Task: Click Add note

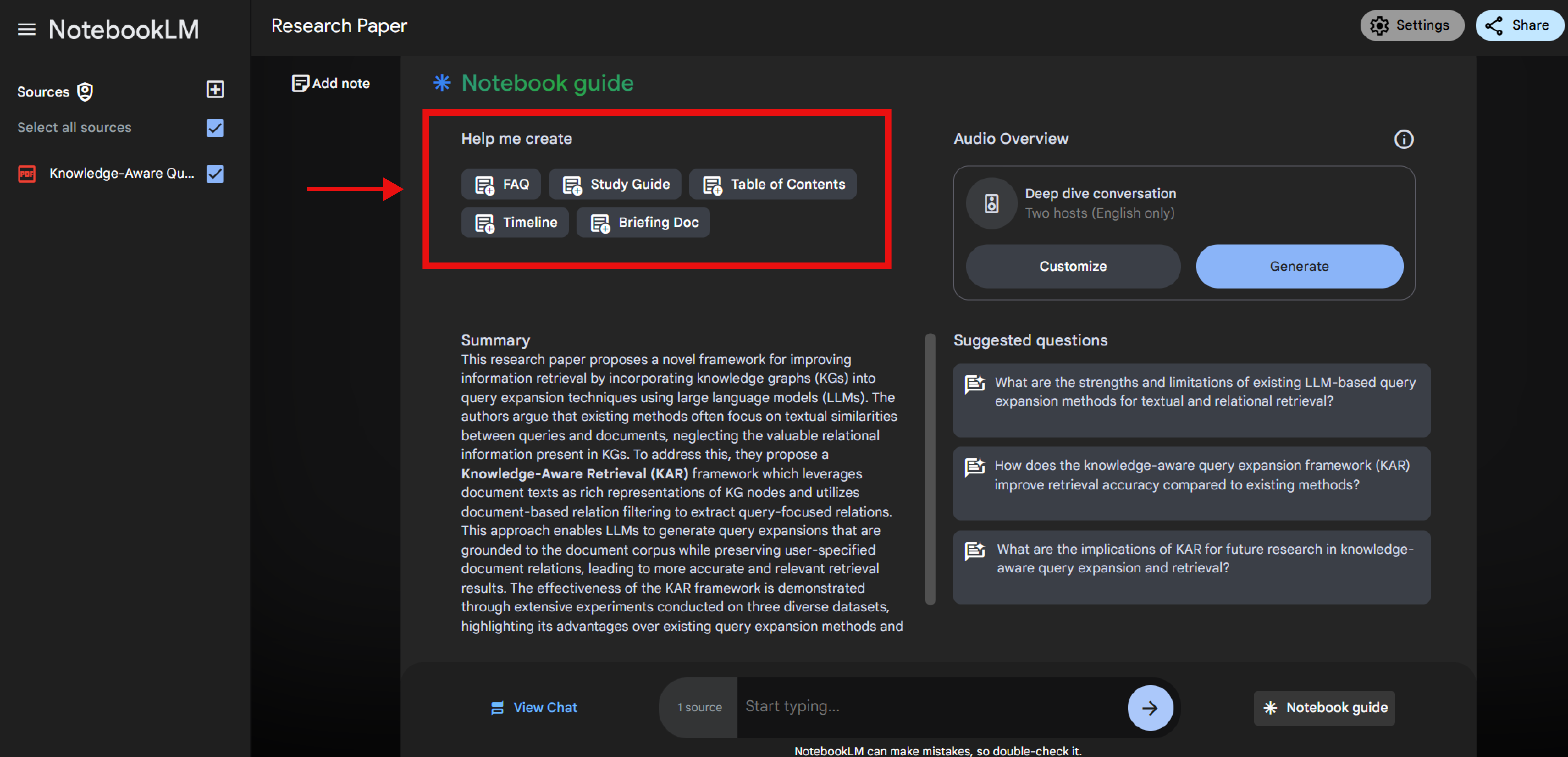Action: coord(331,83)
